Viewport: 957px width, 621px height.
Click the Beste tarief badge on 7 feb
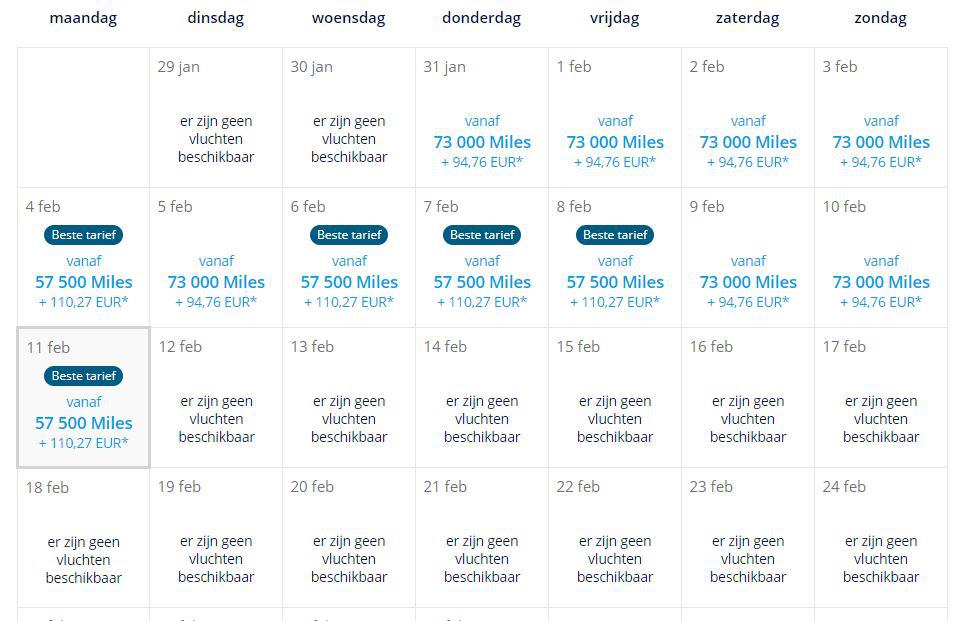[x=482, y=235]
